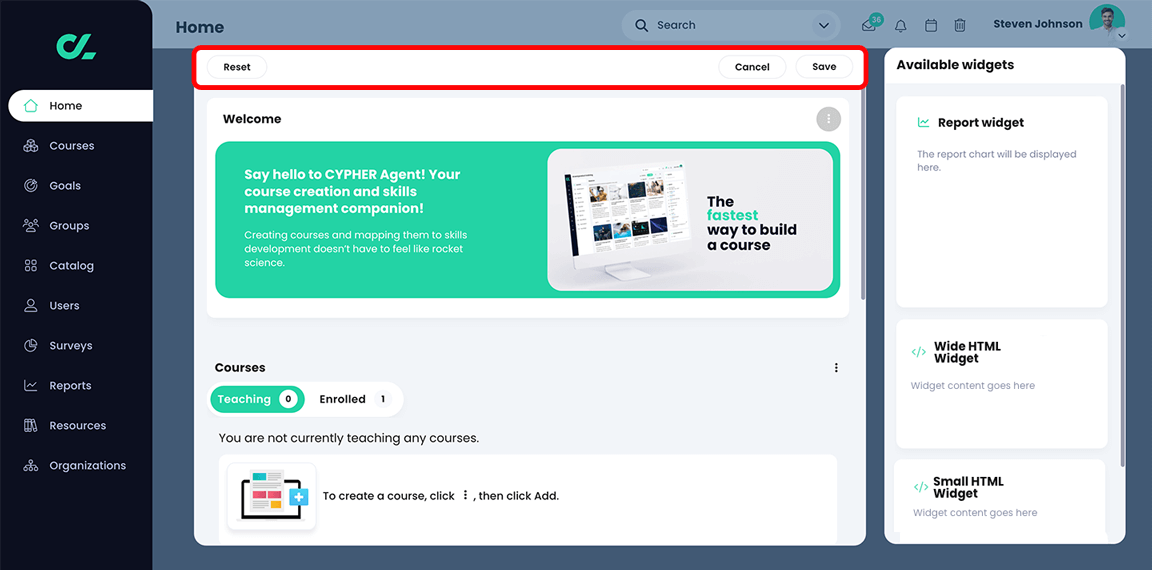Screen dimensions: 1152x570
Task: Click the CYPHER logo in the sidebar
Action: [x=76, y=47]
